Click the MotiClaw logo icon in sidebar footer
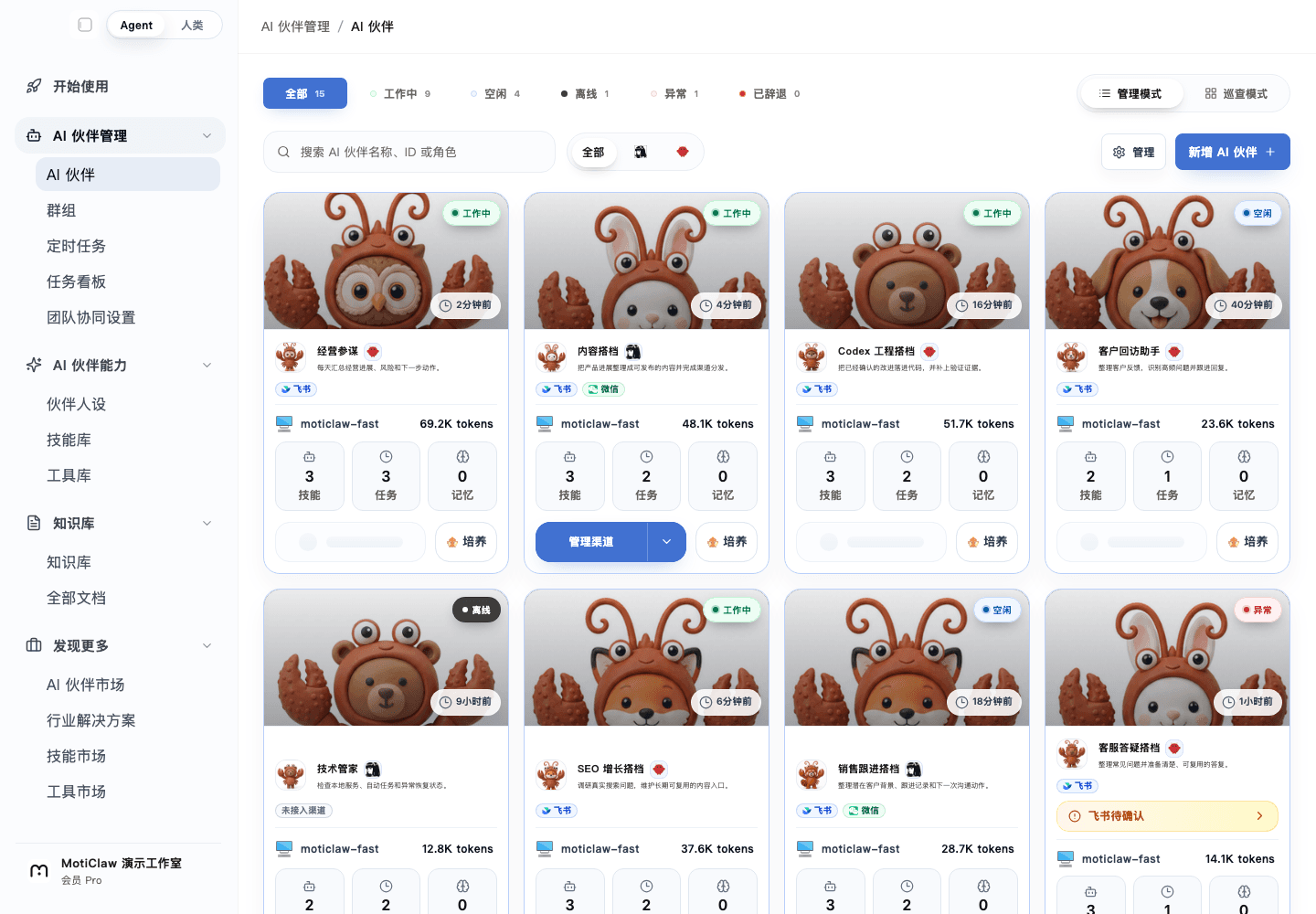The width and height of the screenshot is (1316, 914). tap(39, 871)
